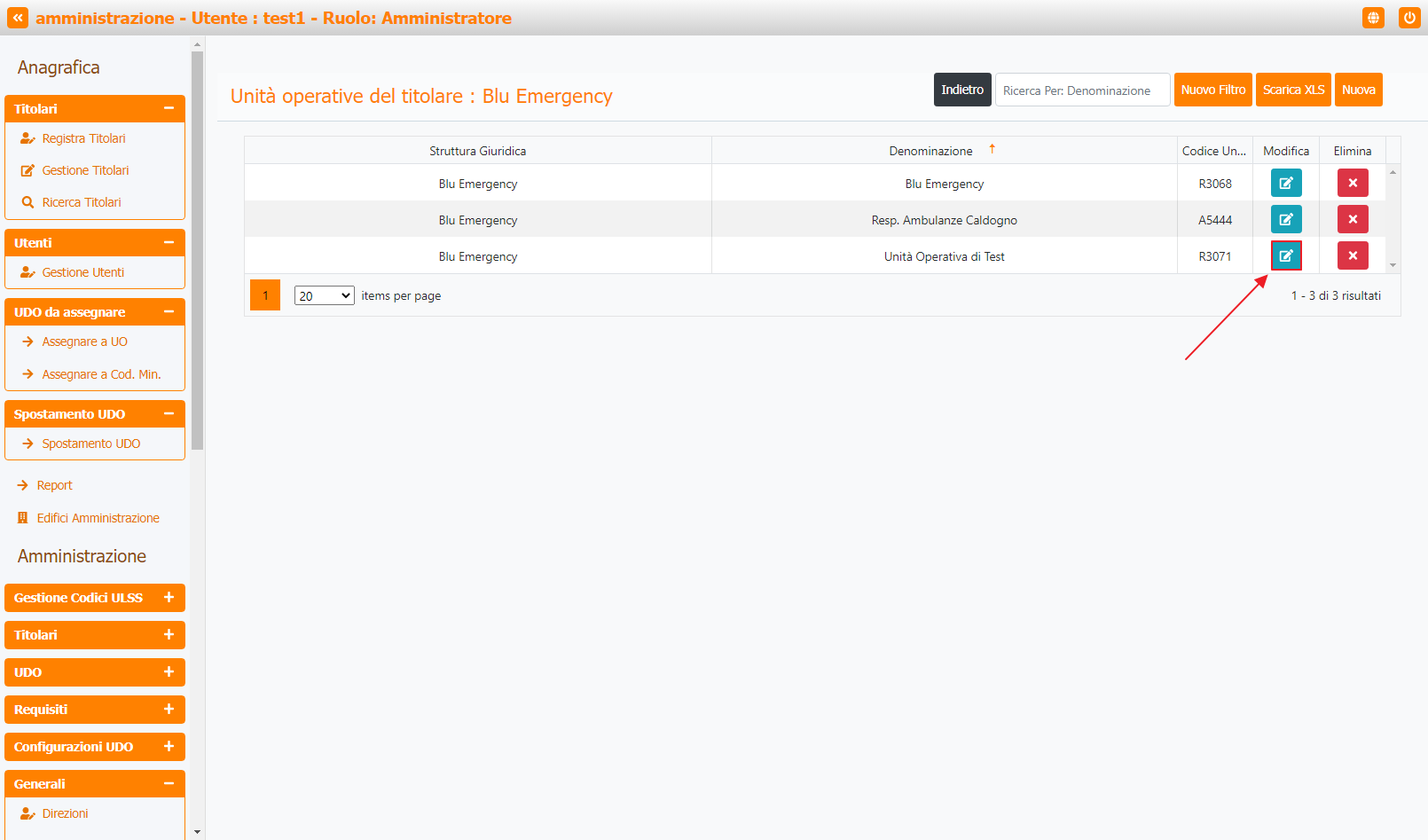Sort by Denominazione column header
Screen dimensions: 1428x840
(x=930, y=151)
